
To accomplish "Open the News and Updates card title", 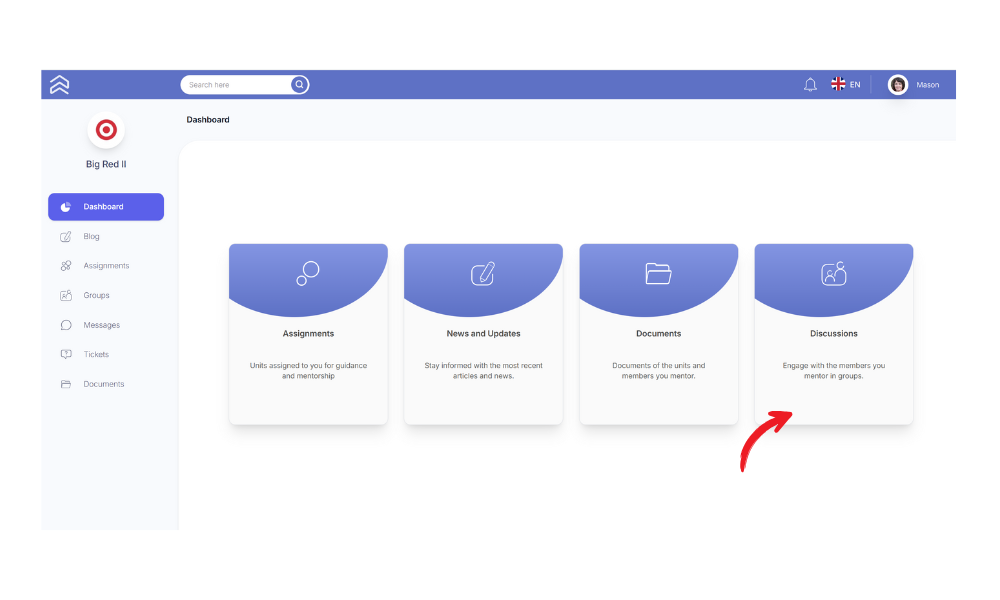I will [x=483, y=333].
